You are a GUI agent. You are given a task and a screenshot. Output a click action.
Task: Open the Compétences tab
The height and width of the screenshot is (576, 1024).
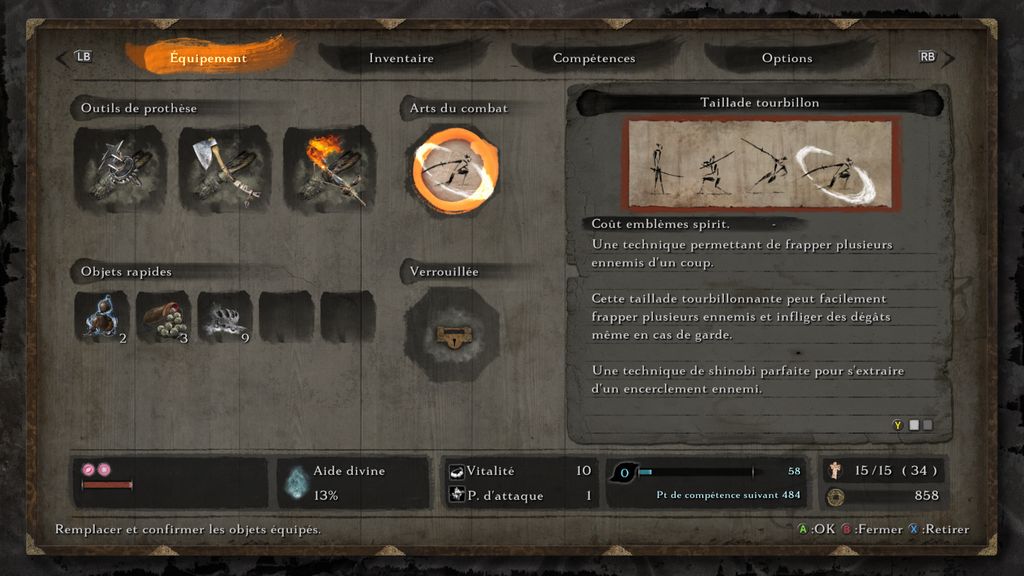click(x=594, y=58)
